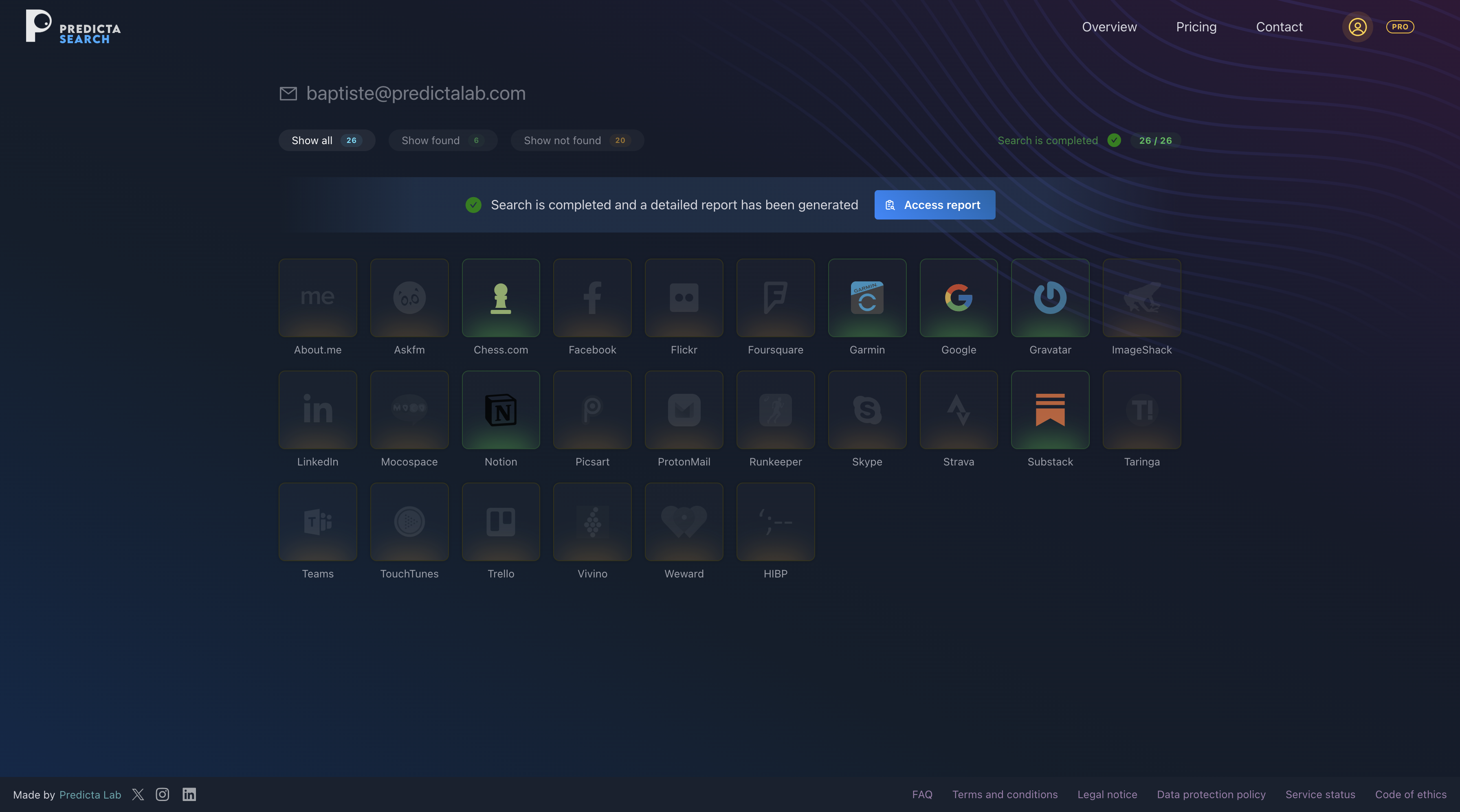
Task: Click the 26 / 26 progress counter
Action: click(1155, 140)
